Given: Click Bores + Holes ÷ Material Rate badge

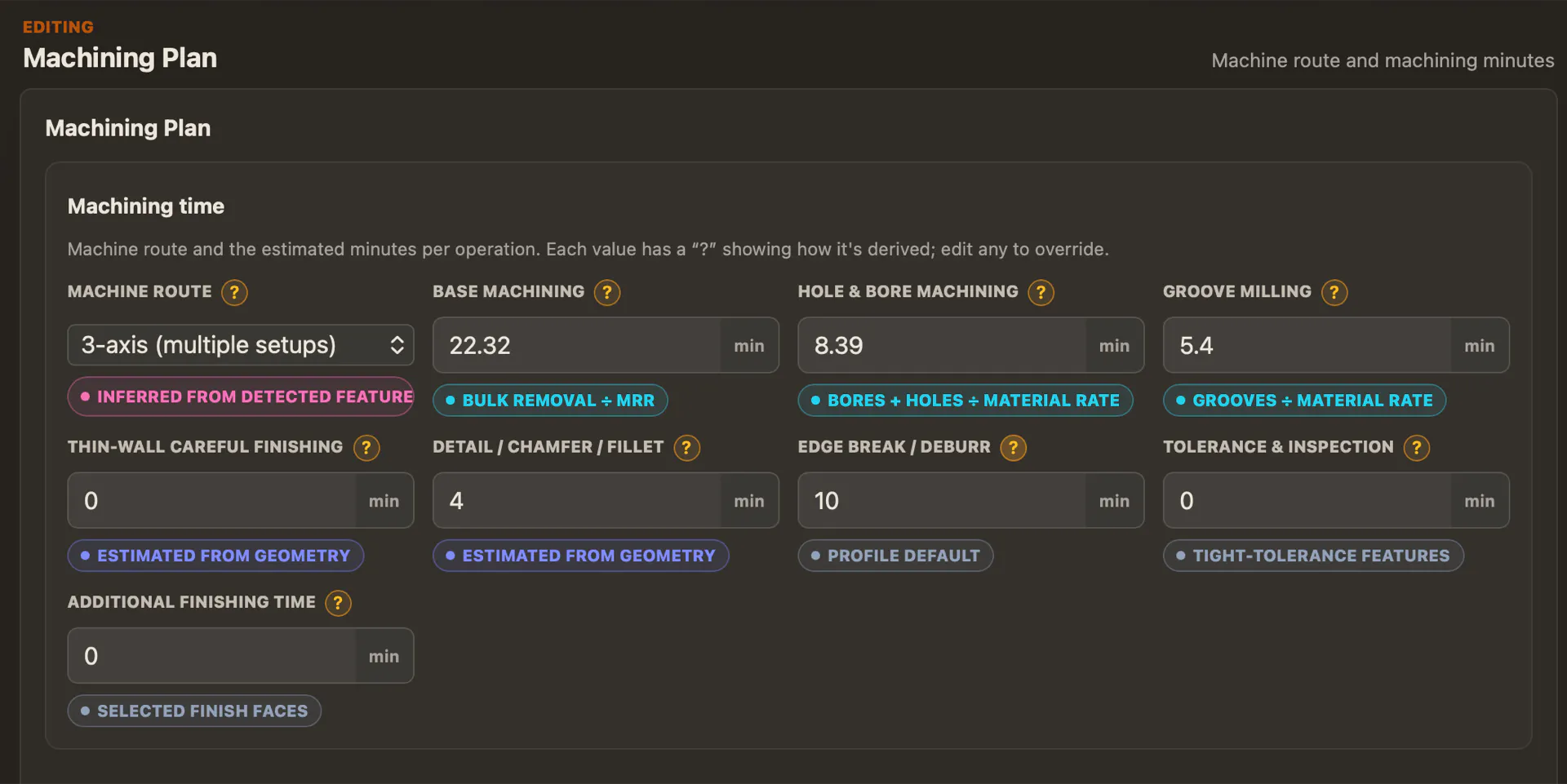Looking at the screenshot, I should click(x=966, y=401).
